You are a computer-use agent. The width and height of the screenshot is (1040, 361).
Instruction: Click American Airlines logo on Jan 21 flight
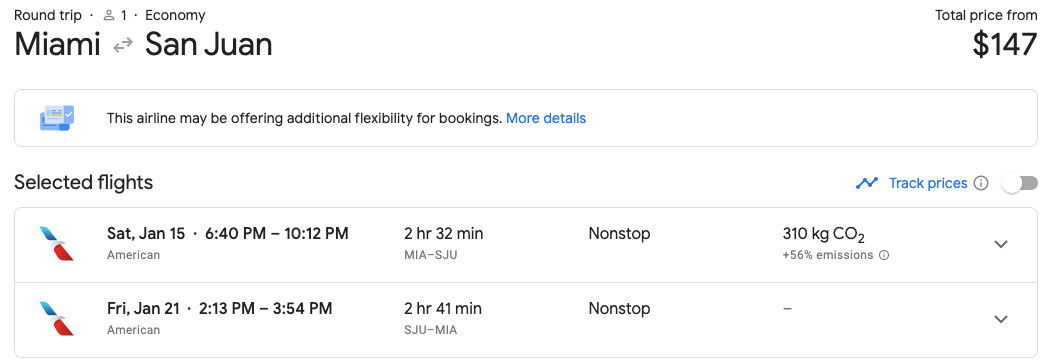[x=57, y=319]
